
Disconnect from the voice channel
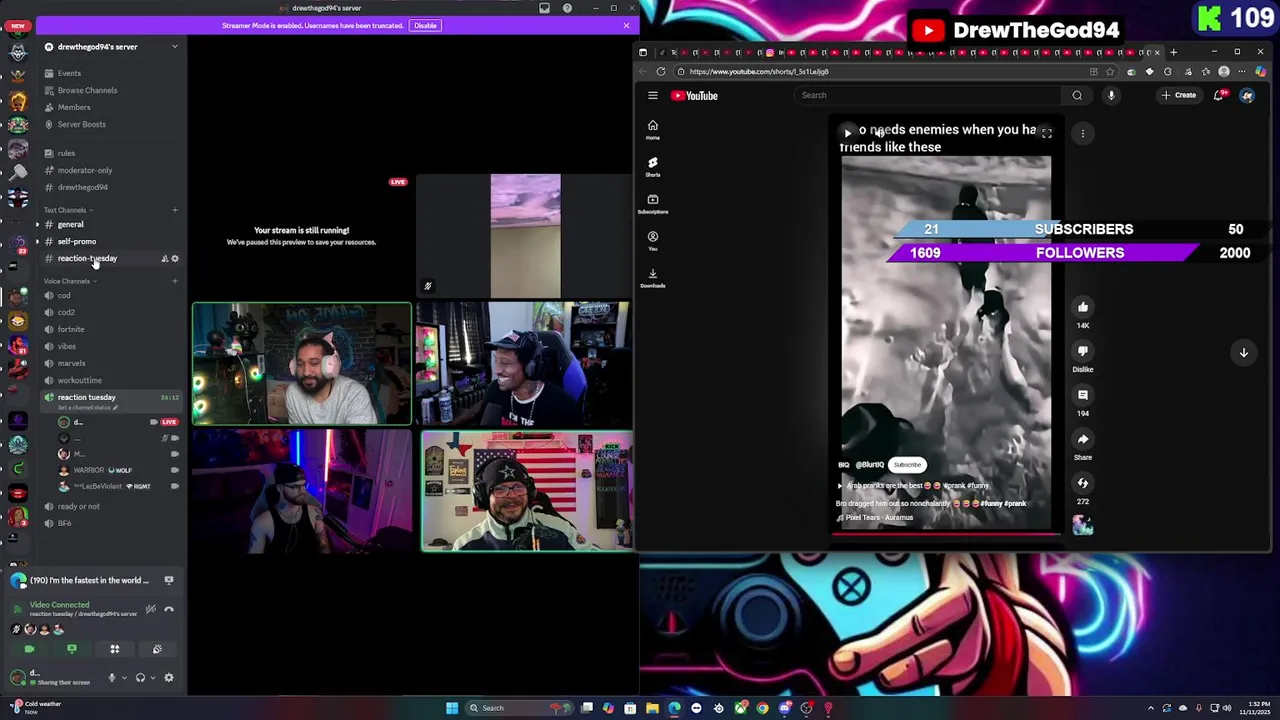click(169, 609)
